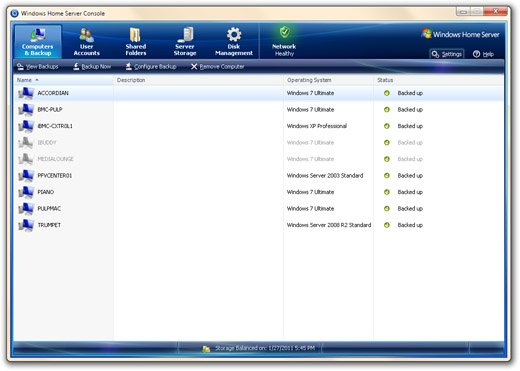Click the MEDIALOUNGE computer name
520x371 pixels.
55,159
